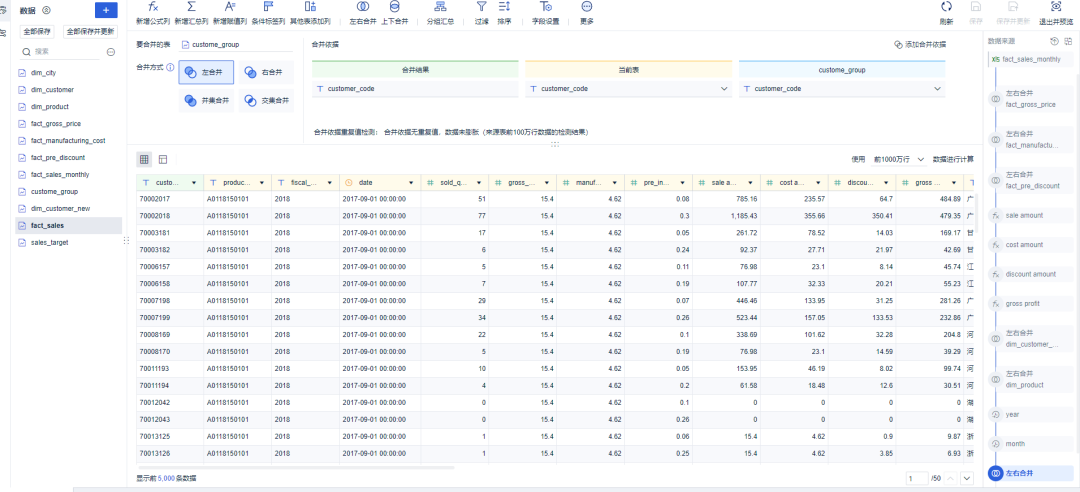Open date column header dropdown arrow
The image size is (1080, 492).
click(x=412, y=183)
